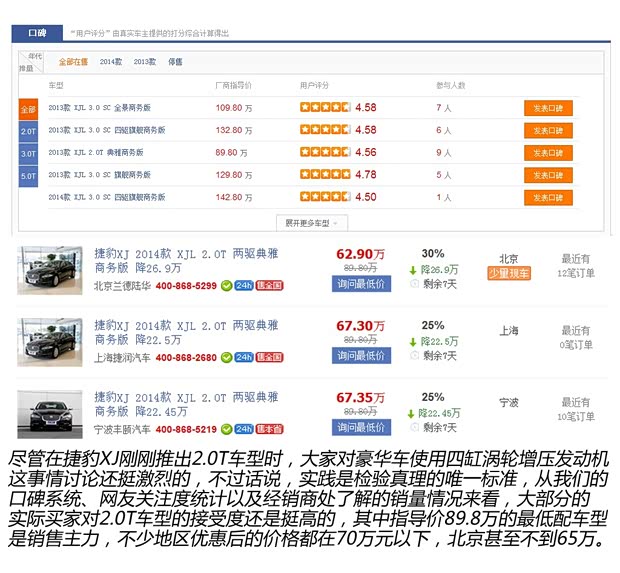Click 最近有12笔订单 text

click(x=576, y=266)
